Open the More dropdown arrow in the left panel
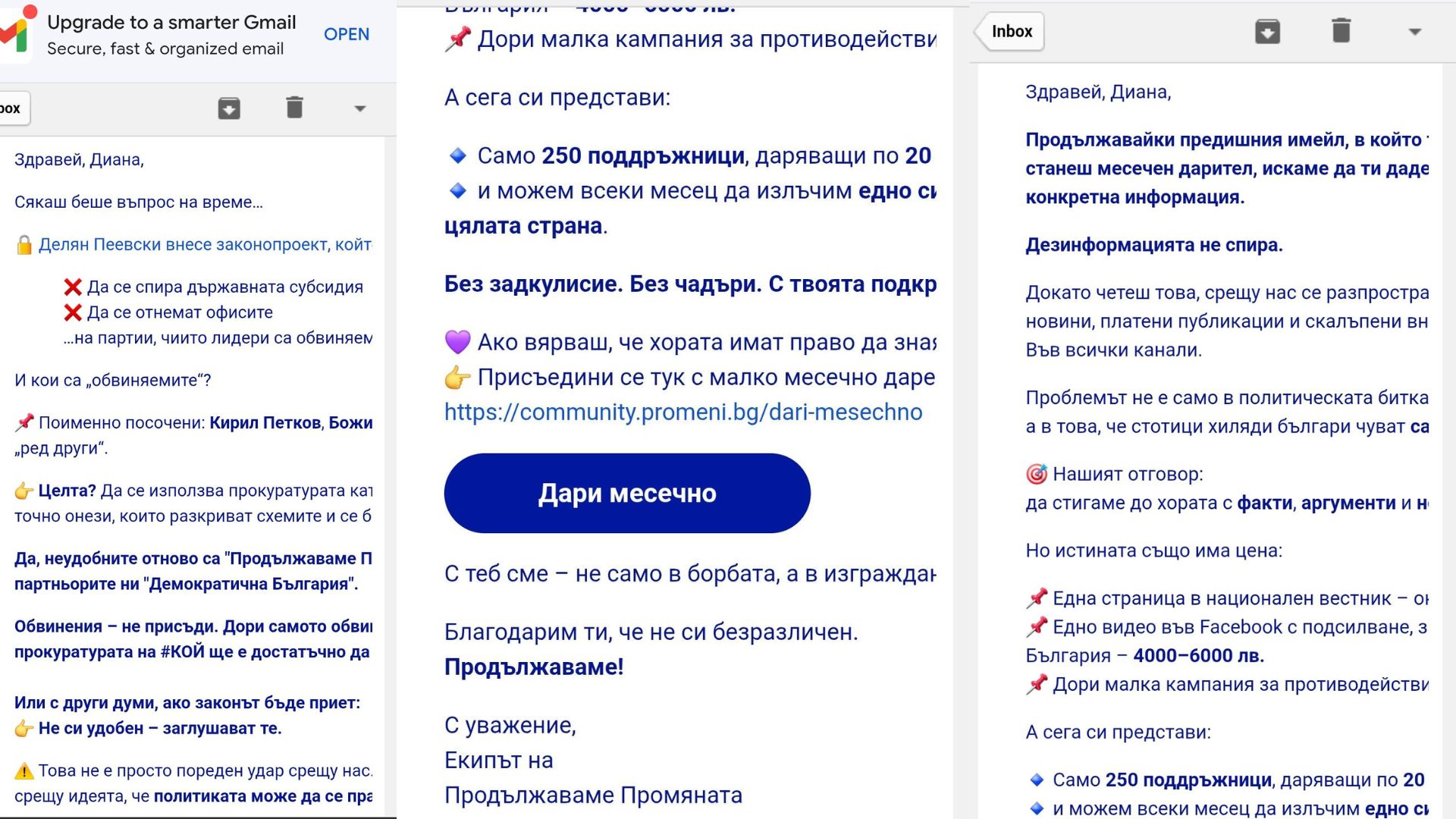This screenshot has width=1456, height=819. pos(360,108)
